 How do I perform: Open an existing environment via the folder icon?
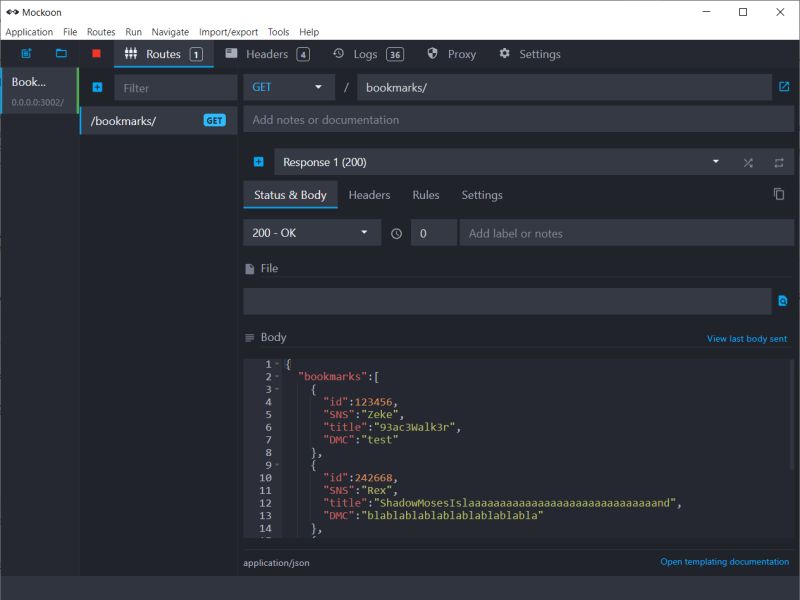(62, 53)
